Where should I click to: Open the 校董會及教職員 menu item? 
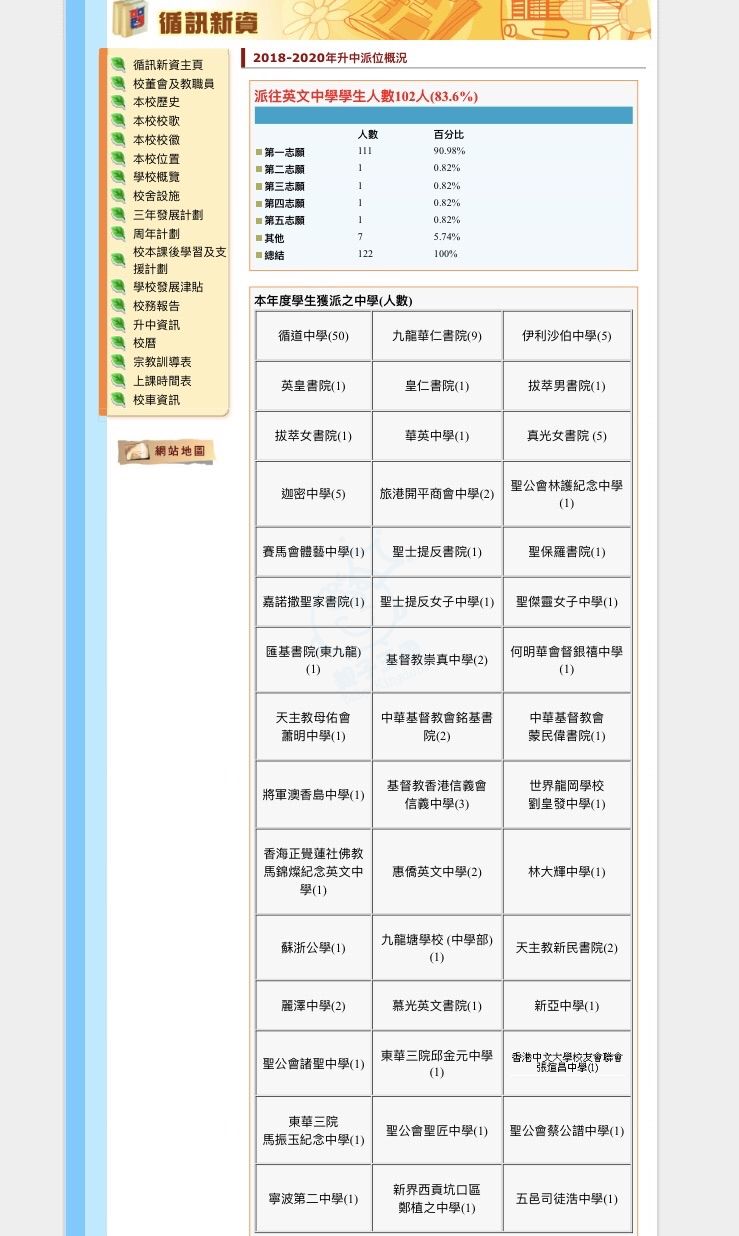[x=173, y=84]
